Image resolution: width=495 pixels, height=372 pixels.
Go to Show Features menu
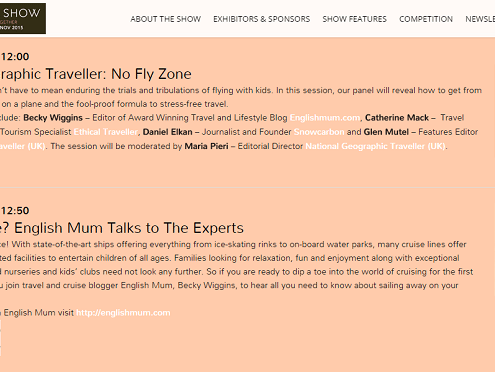pos(354,19)
